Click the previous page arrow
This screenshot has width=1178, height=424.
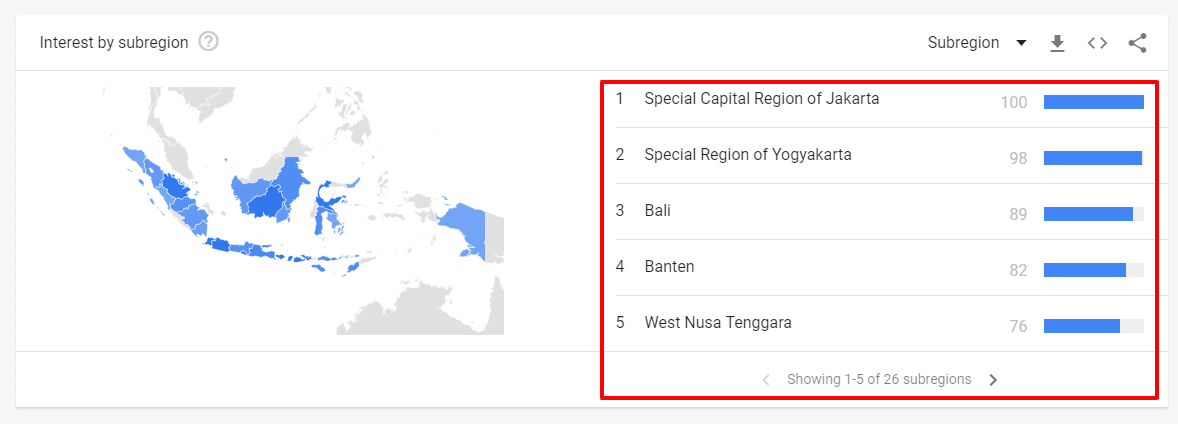pos(766,380)
